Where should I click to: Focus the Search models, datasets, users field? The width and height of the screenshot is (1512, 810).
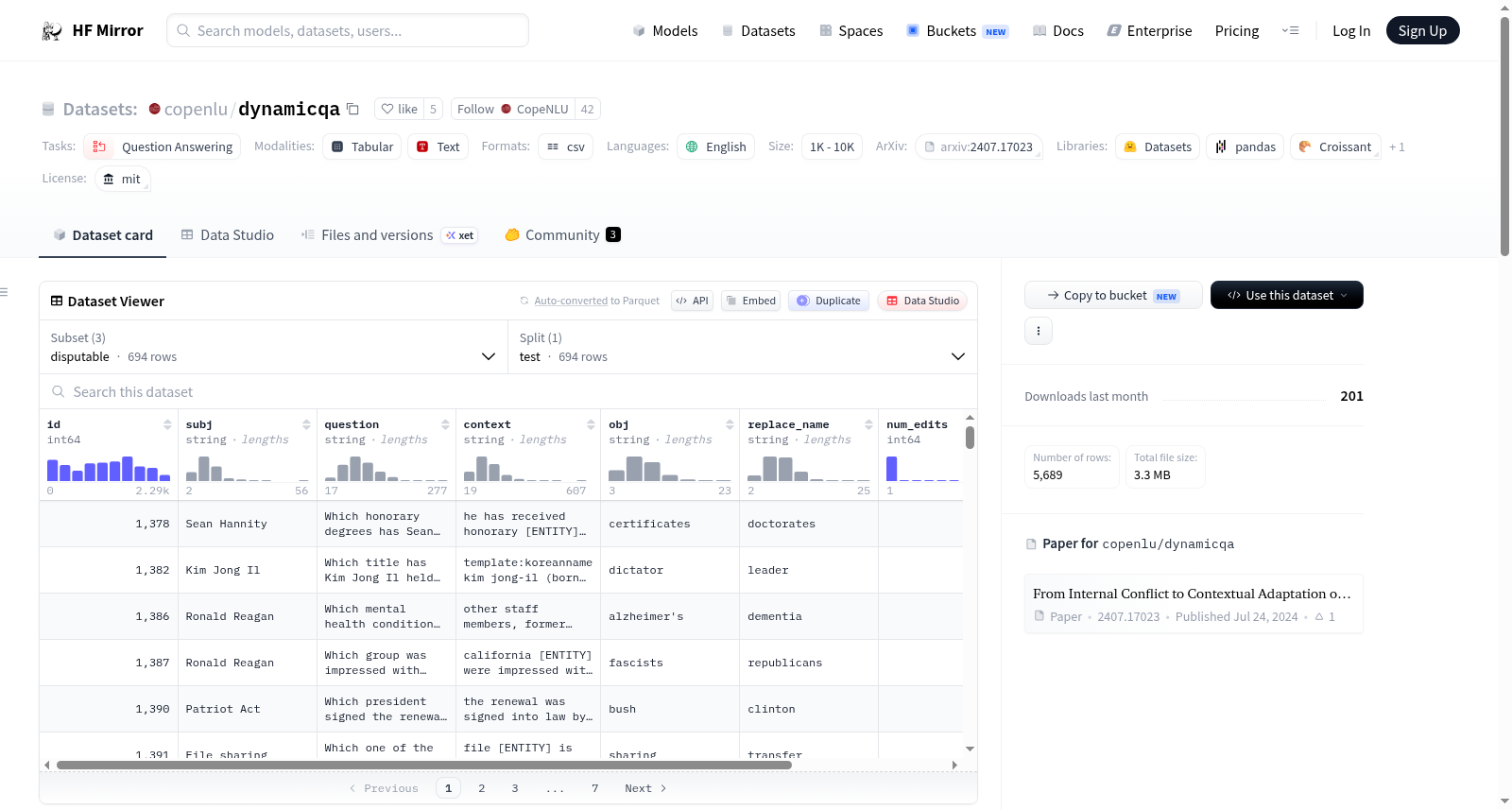pyautogui.click(x=348, y=30)
